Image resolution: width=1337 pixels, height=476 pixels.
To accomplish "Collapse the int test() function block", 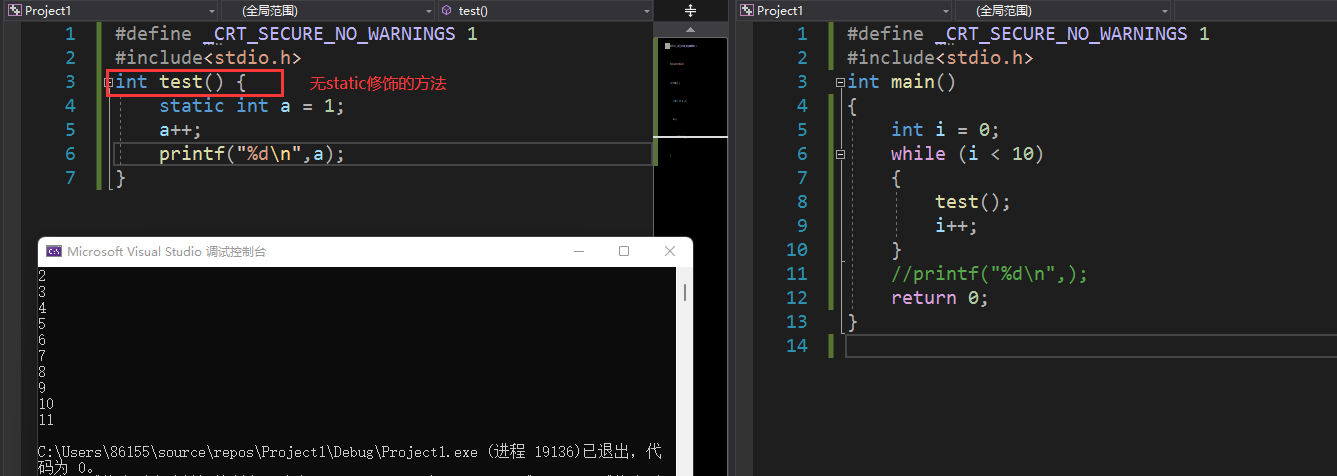I will pos(109,82).
